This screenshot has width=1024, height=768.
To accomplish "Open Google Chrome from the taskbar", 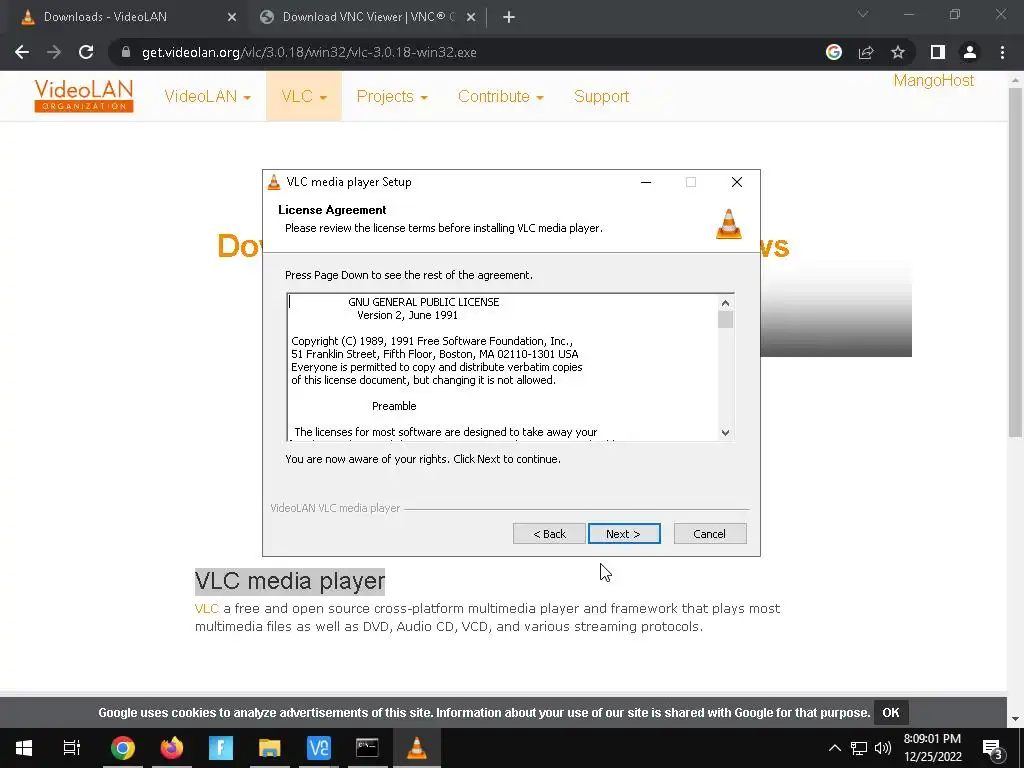I will (122, 748).
